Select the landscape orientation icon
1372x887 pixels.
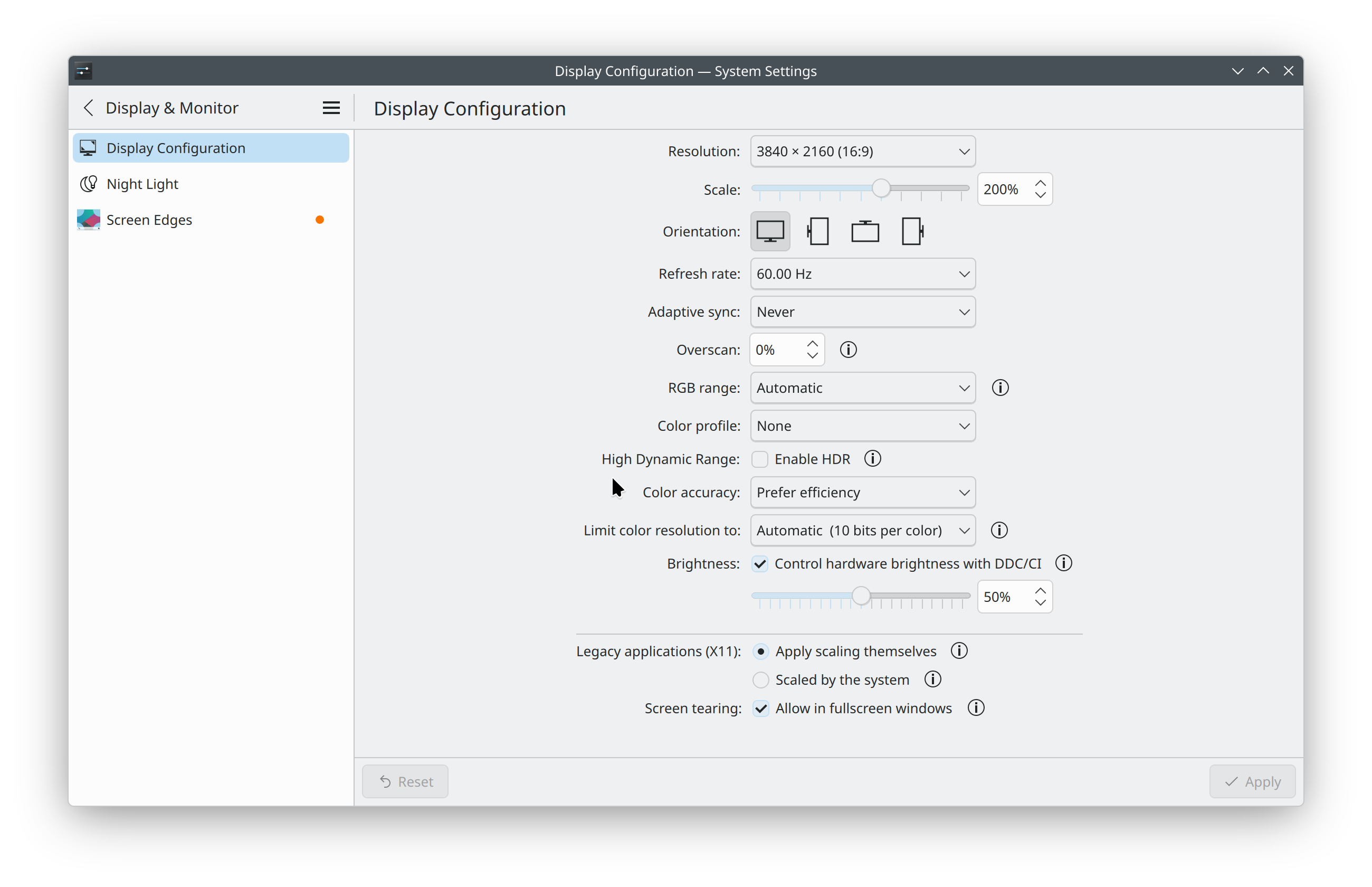coord(770,232)
